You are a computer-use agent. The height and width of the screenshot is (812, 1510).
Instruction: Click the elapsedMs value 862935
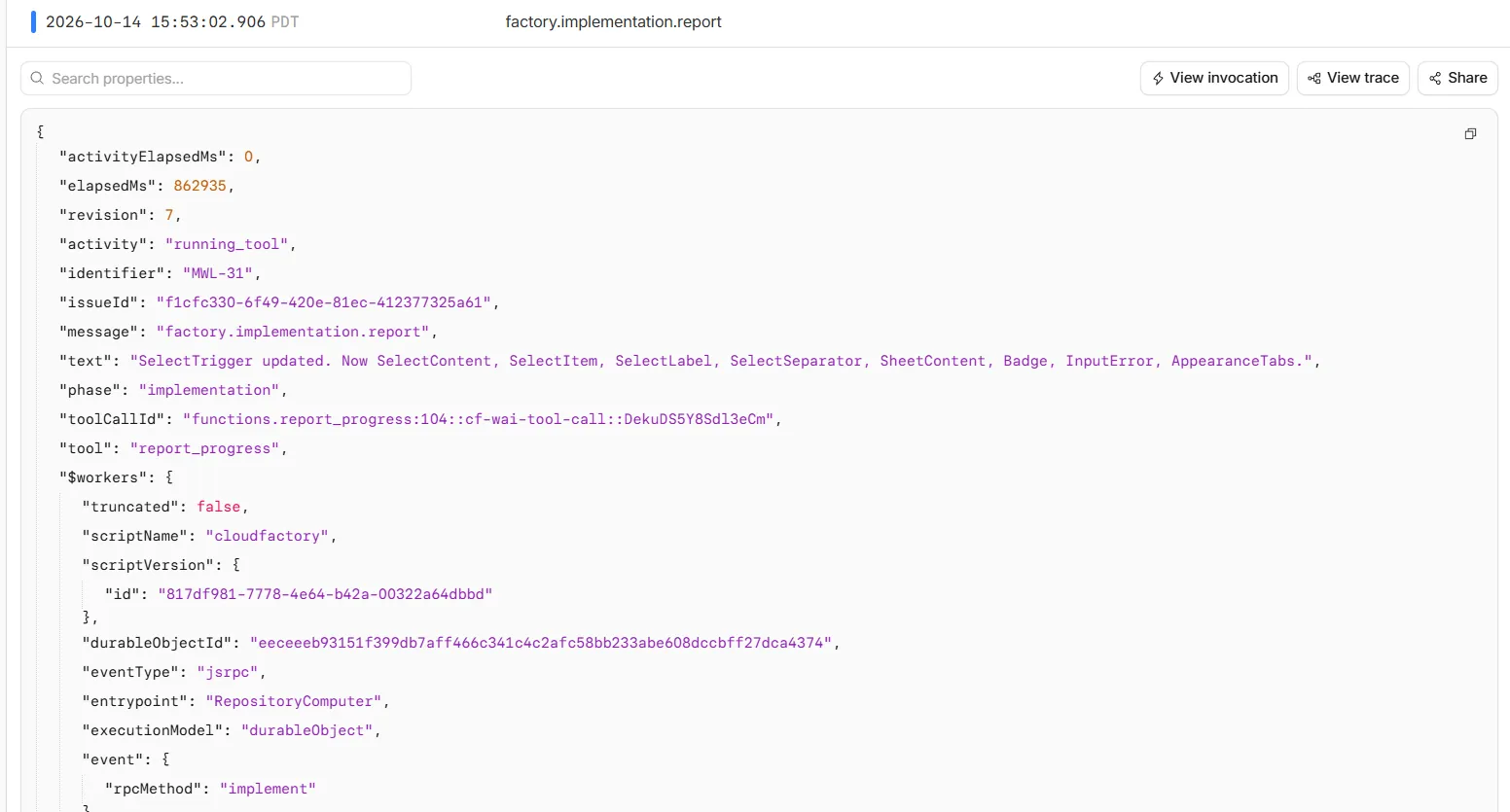(200, 186)
